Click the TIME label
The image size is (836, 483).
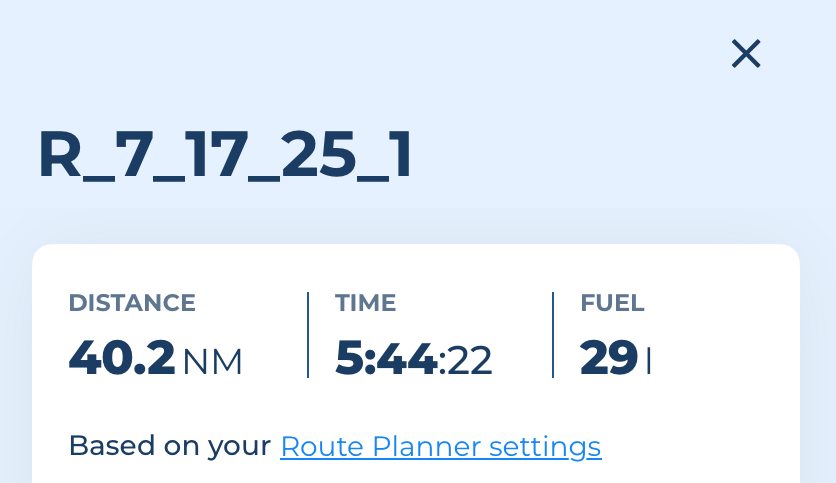tap(366, 303)
